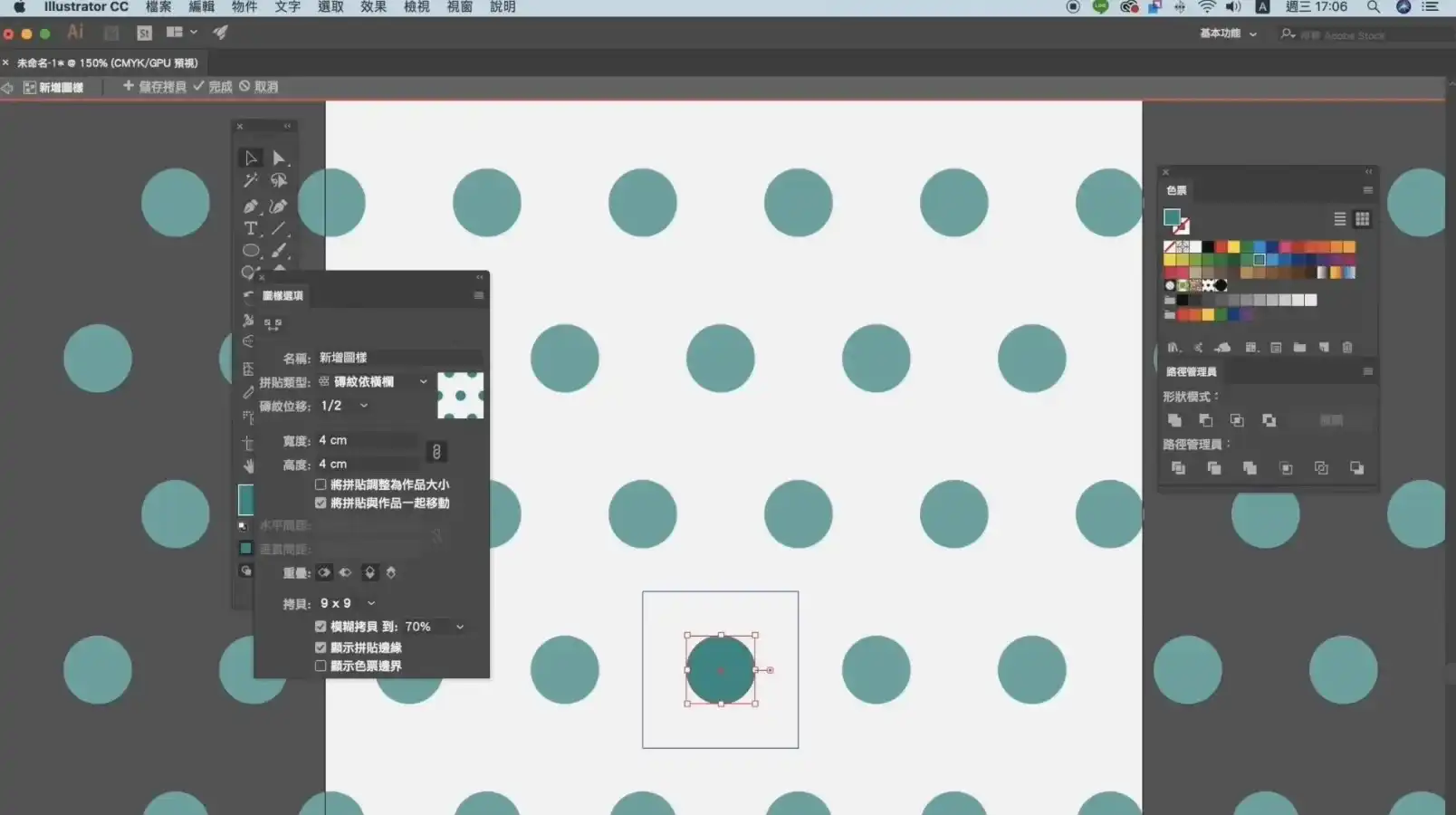This screenshot has height=815, width=1456.
Task: Select the black color swatch
Action: click(1208, 246)
